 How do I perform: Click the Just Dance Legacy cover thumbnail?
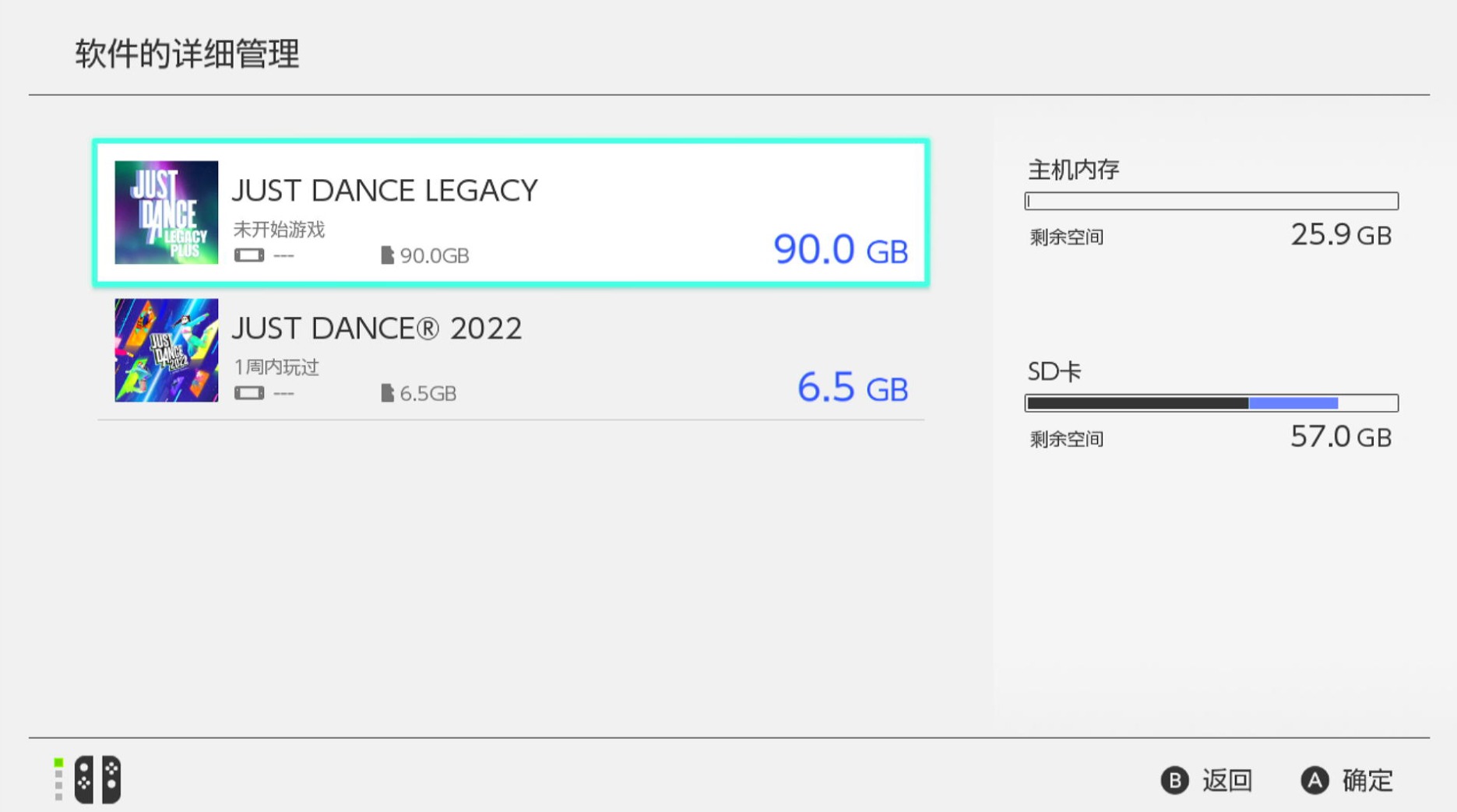166,212
